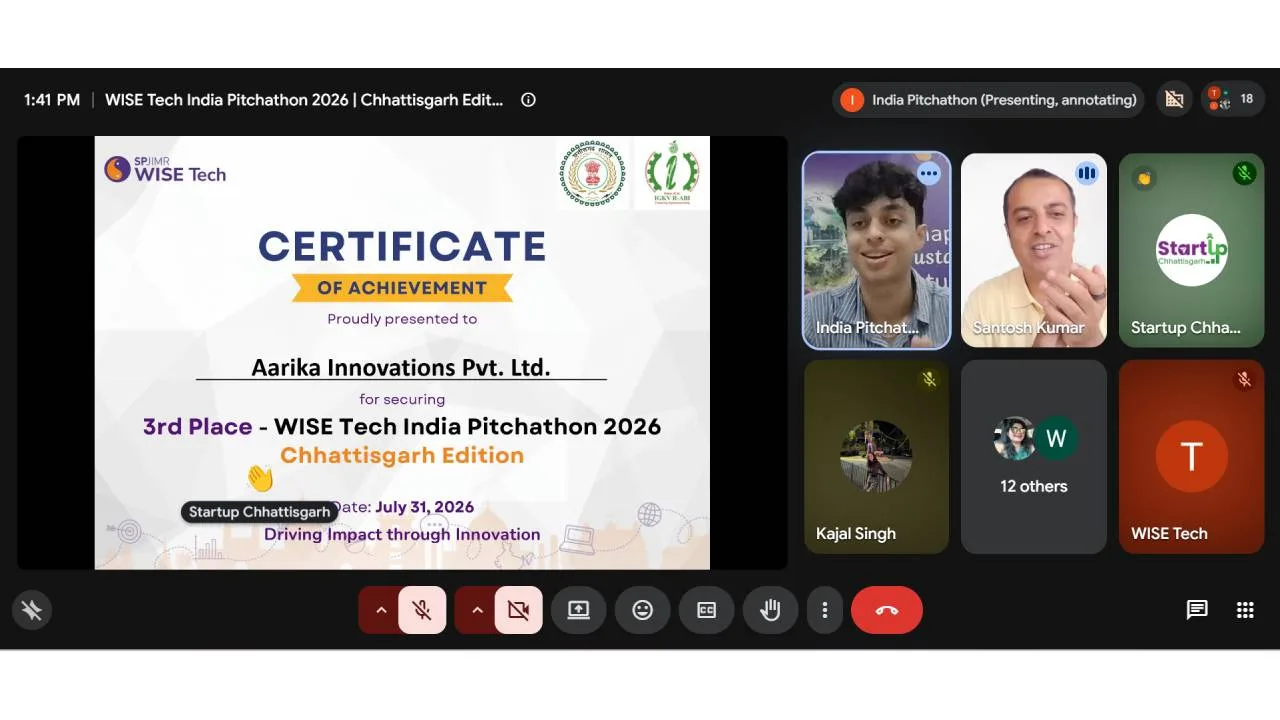Open the 12 others tile
Viewport: 1280px width, 720px height.
pyautogui.click(x=1034, y=456)
